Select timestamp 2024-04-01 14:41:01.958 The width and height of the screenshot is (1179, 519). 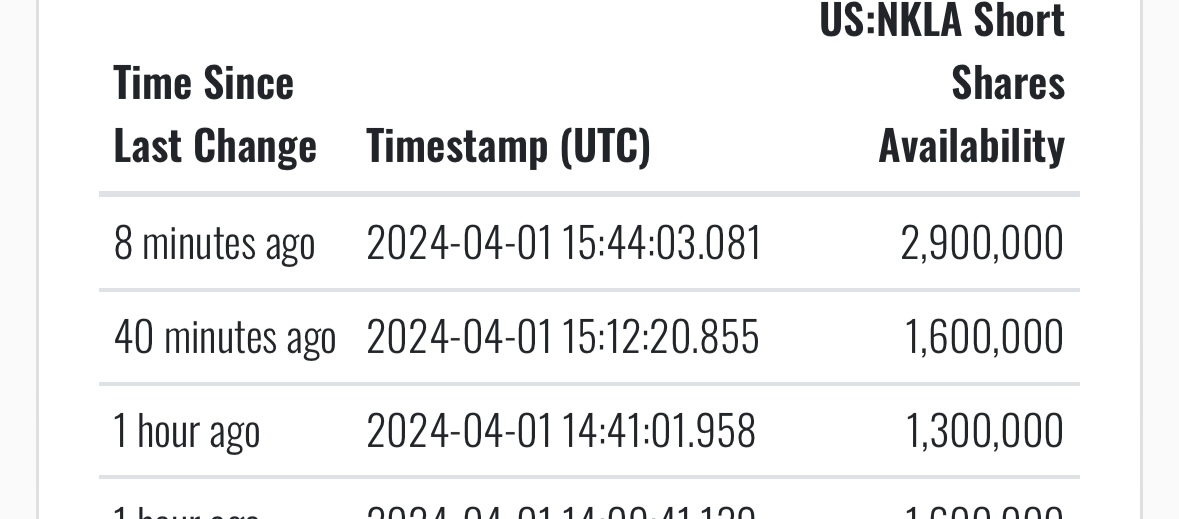pos(561,430)
